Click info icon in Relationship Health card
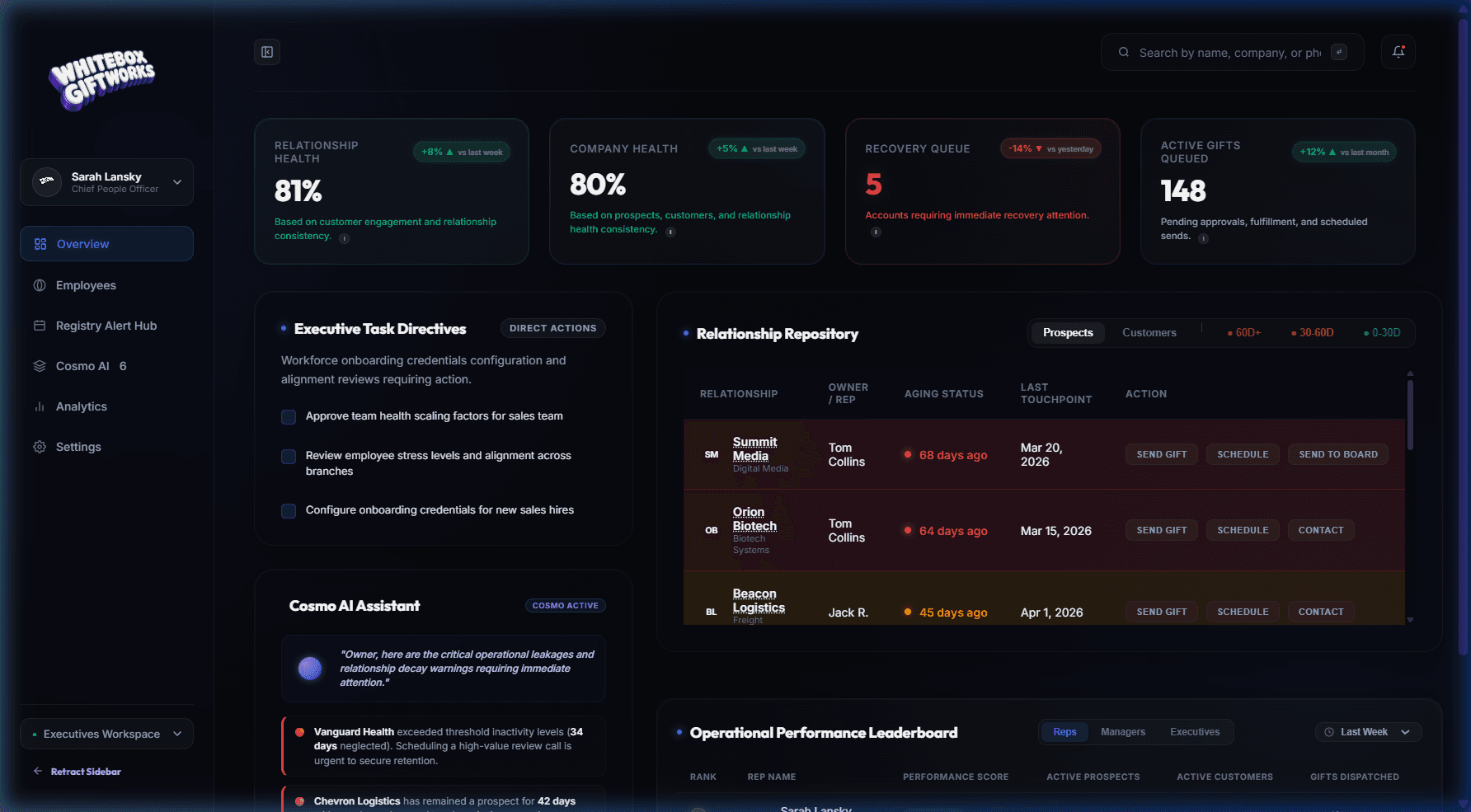This screenshot has height=812, width=1471. click(x=345, y=238)
